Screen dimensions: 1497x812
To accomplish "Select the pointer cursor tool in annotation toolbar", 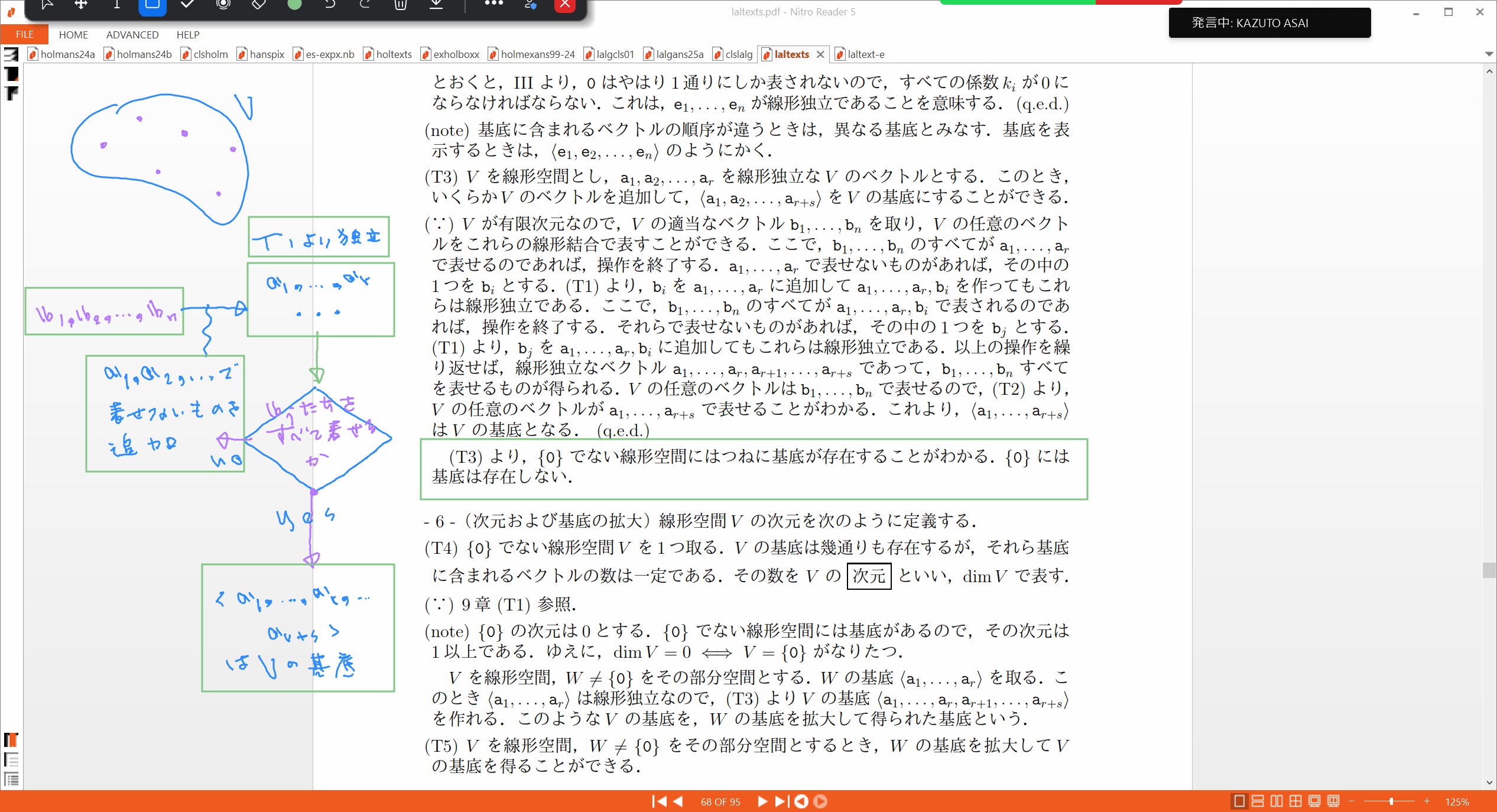I will (47, 5).
